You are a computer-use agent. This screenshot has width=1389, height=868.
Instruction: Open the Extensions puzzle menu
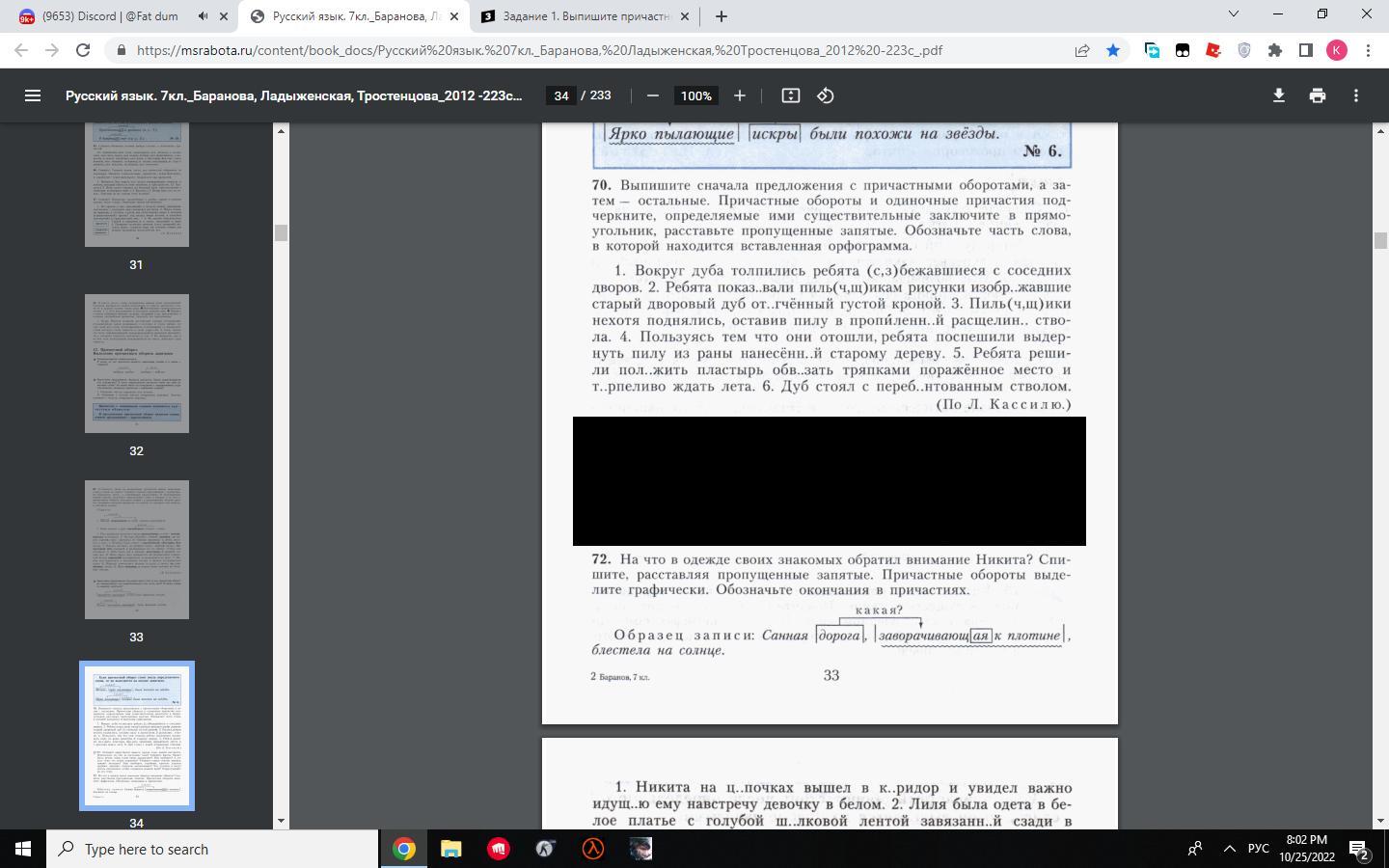coord(1275,50)
